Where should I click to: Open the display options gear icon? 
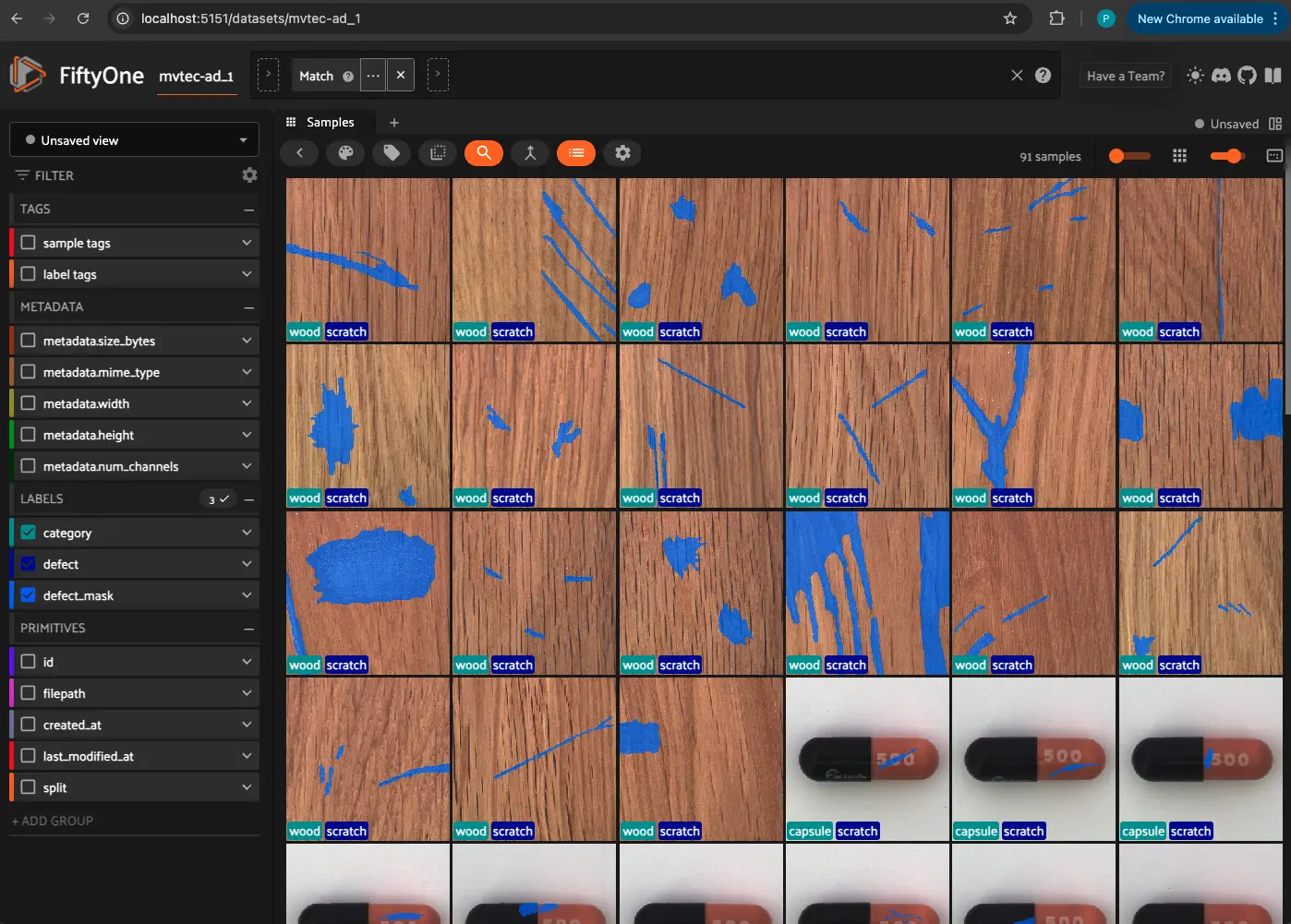(x=622, y=153)
